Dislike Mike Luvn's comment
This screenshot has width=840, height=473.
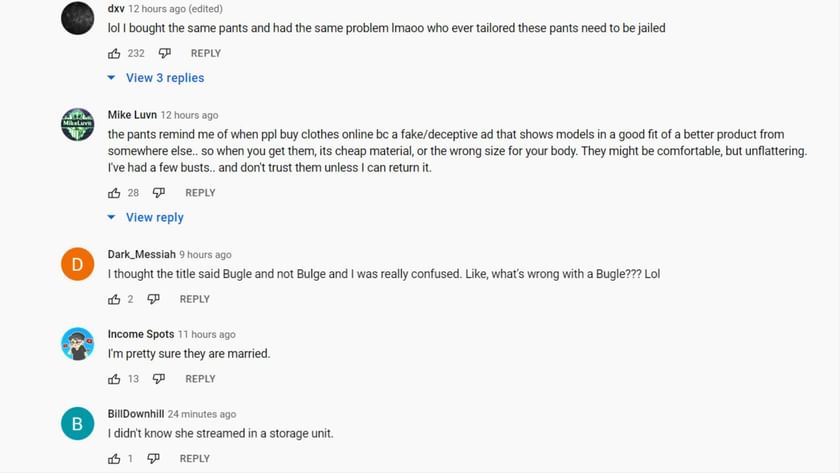pos(158,193)
